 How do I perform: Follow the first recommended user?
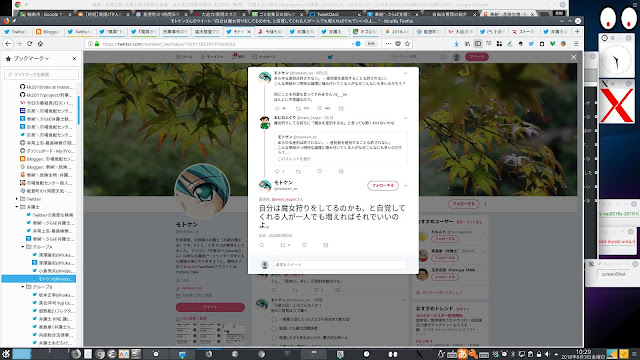click(445, 239)
